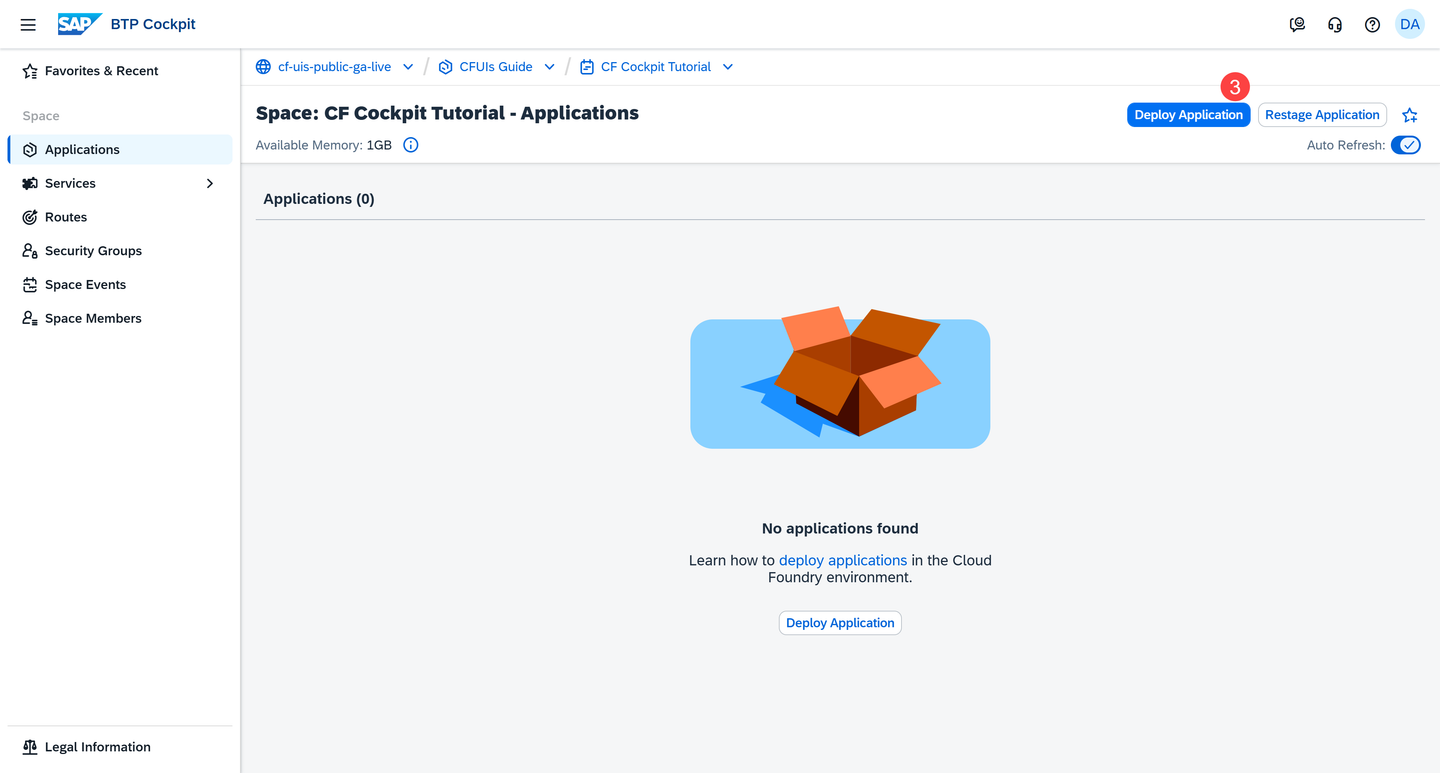The height and width of the screenshot is (773, 1440).
Task: Click the Space Members icon
Action: pos(30,318)
